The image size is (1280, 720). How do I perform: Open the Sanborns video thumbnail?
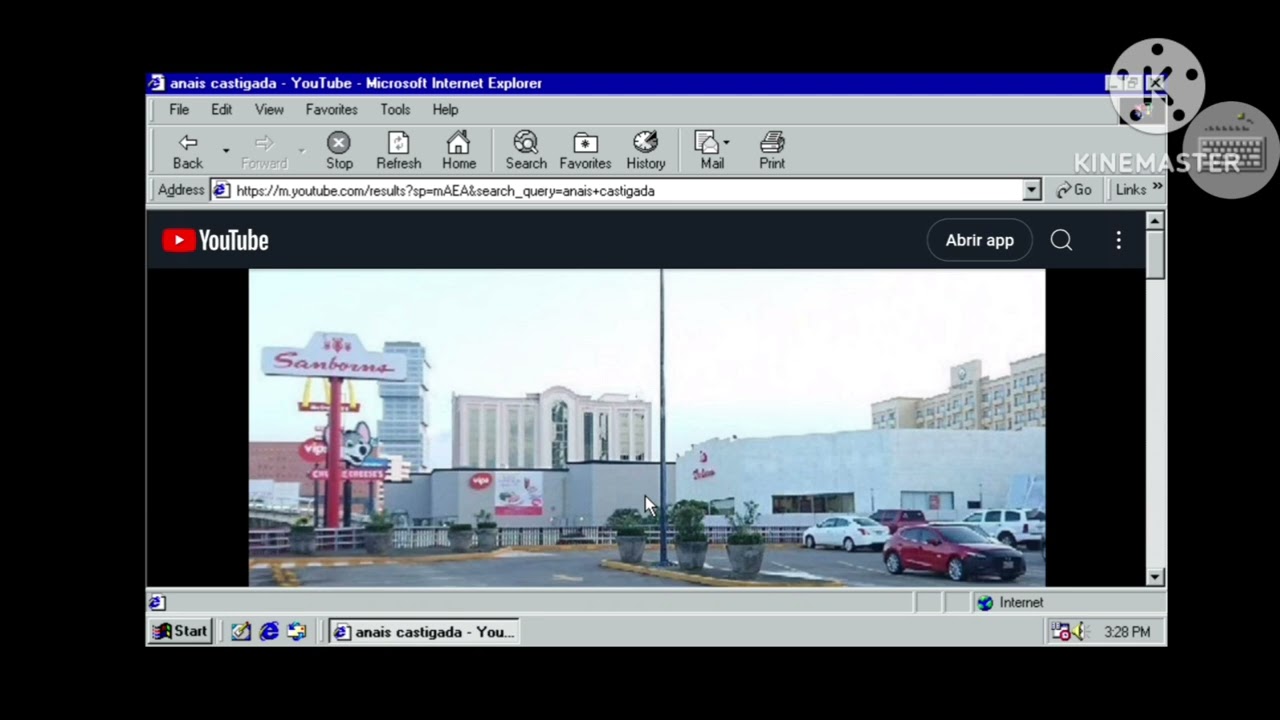pyautogui.click(x=647, y=428)
